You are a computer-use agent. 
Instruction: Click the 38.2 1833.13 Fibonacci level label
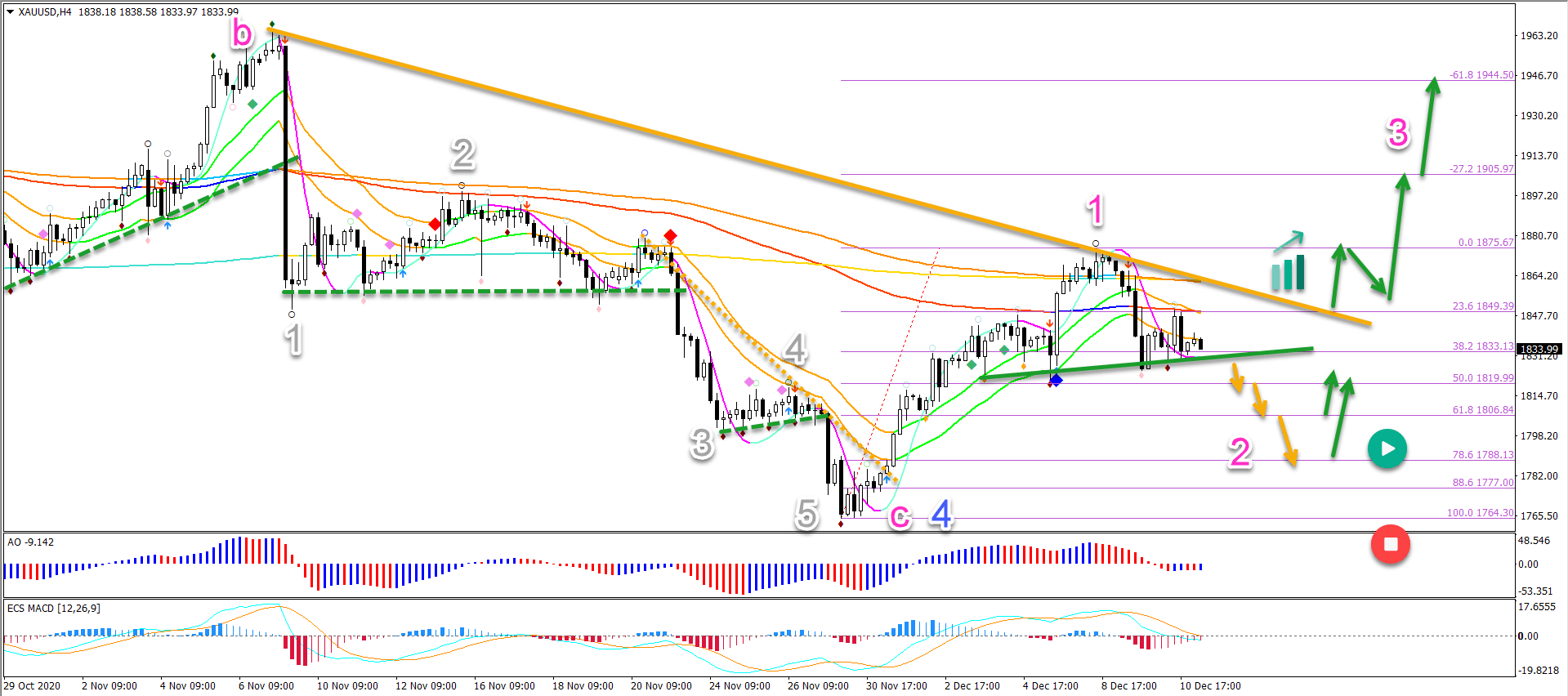pos(1483,346)
